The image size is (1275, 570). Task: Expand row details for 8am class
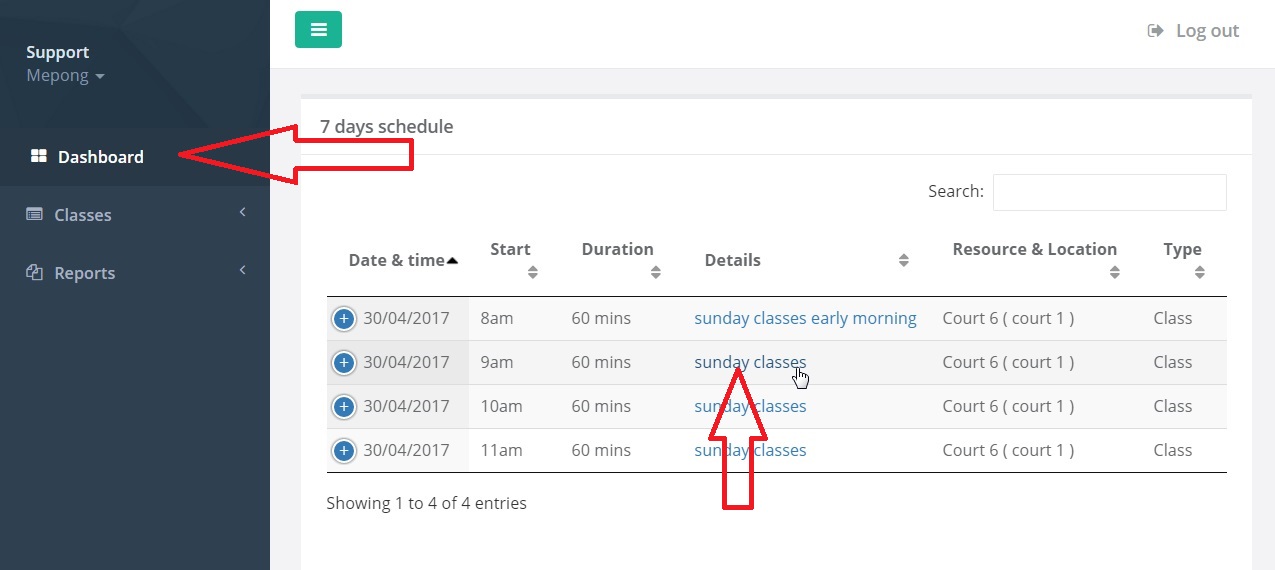[x=343, y=319]
